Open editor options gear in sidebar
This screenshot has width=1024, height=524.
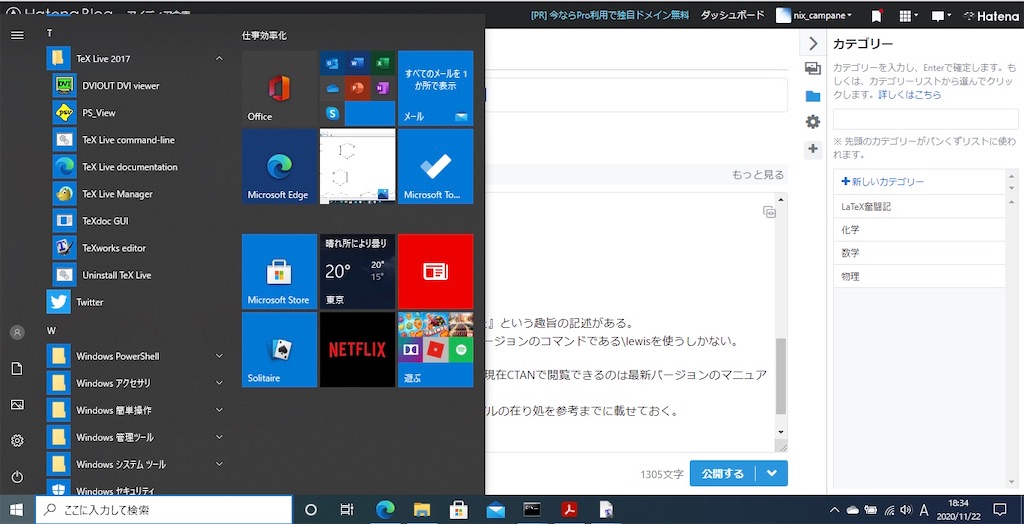[813, 122]
